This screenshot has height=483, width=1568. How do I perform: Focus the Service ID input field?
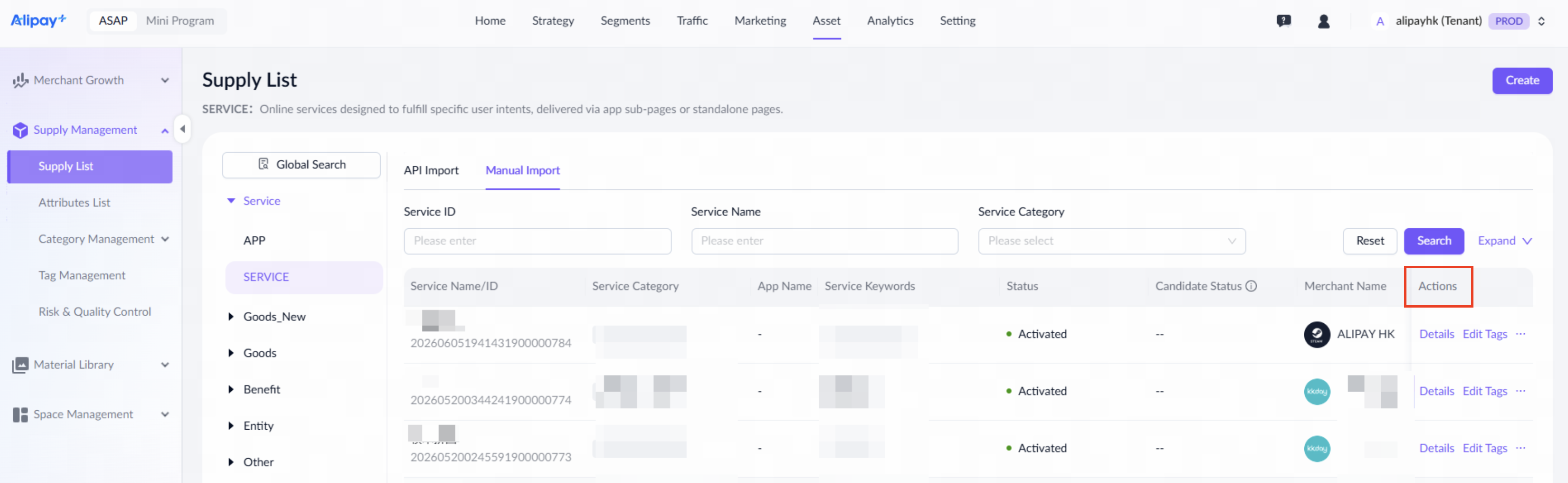click(537, 241)
